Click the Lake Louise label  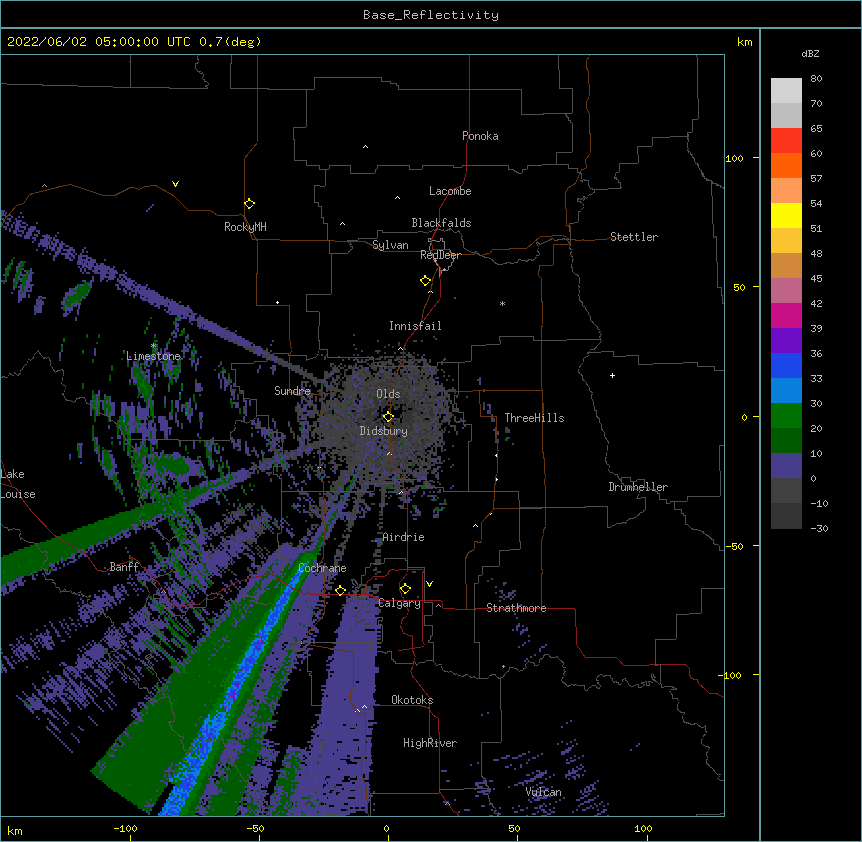[x=18, y=484]
